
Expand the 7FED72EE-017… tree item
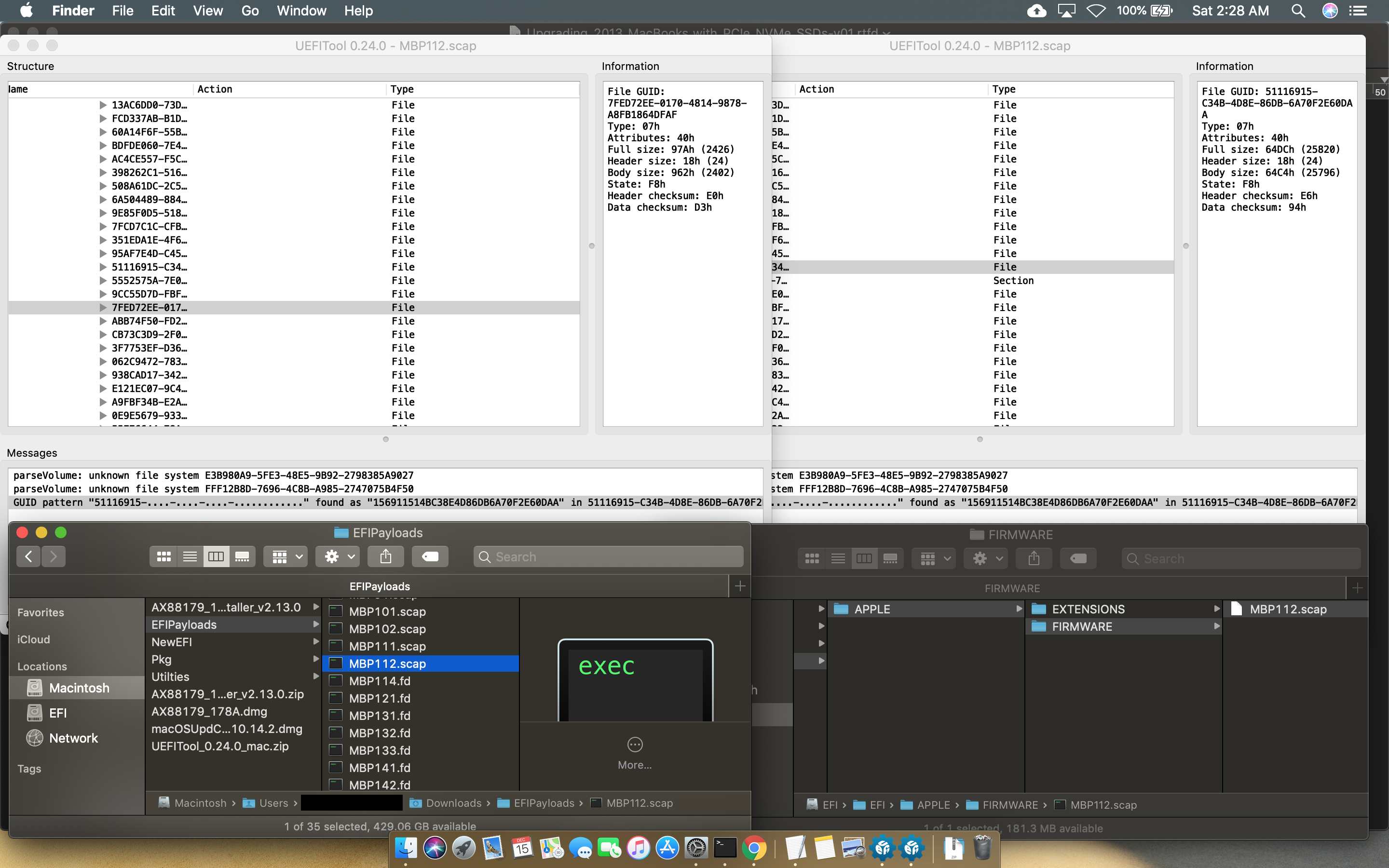tap(103, 308)
